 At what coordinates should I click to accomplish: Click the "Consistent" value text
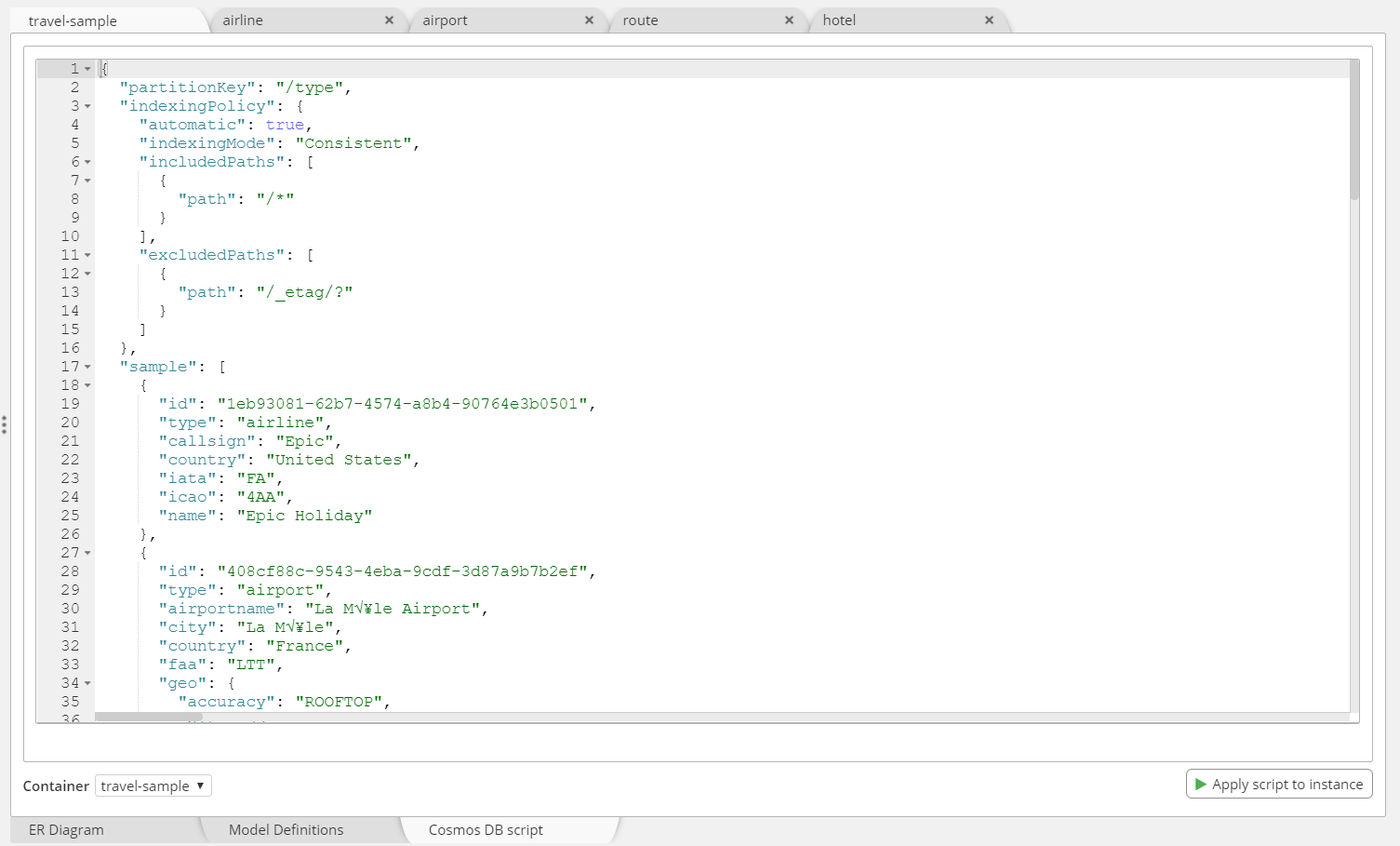tap(353, 143)
